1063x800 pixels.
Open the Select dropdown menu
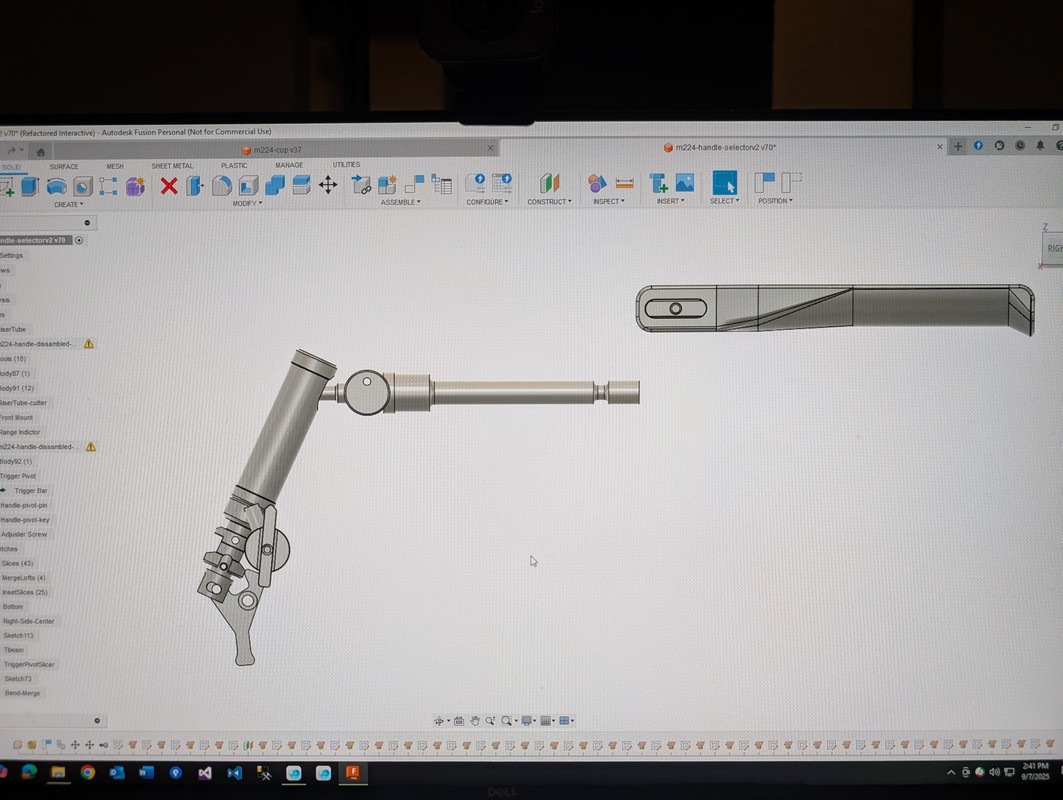[x=725, y=201]
